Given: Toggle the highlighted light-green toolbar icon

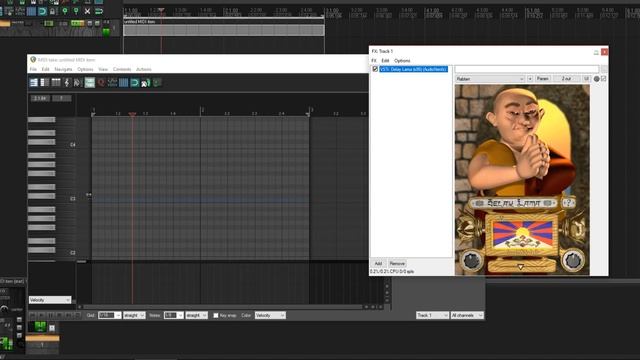Looking at the screenshot, I should pyautogui.click(x=90, y=83).
